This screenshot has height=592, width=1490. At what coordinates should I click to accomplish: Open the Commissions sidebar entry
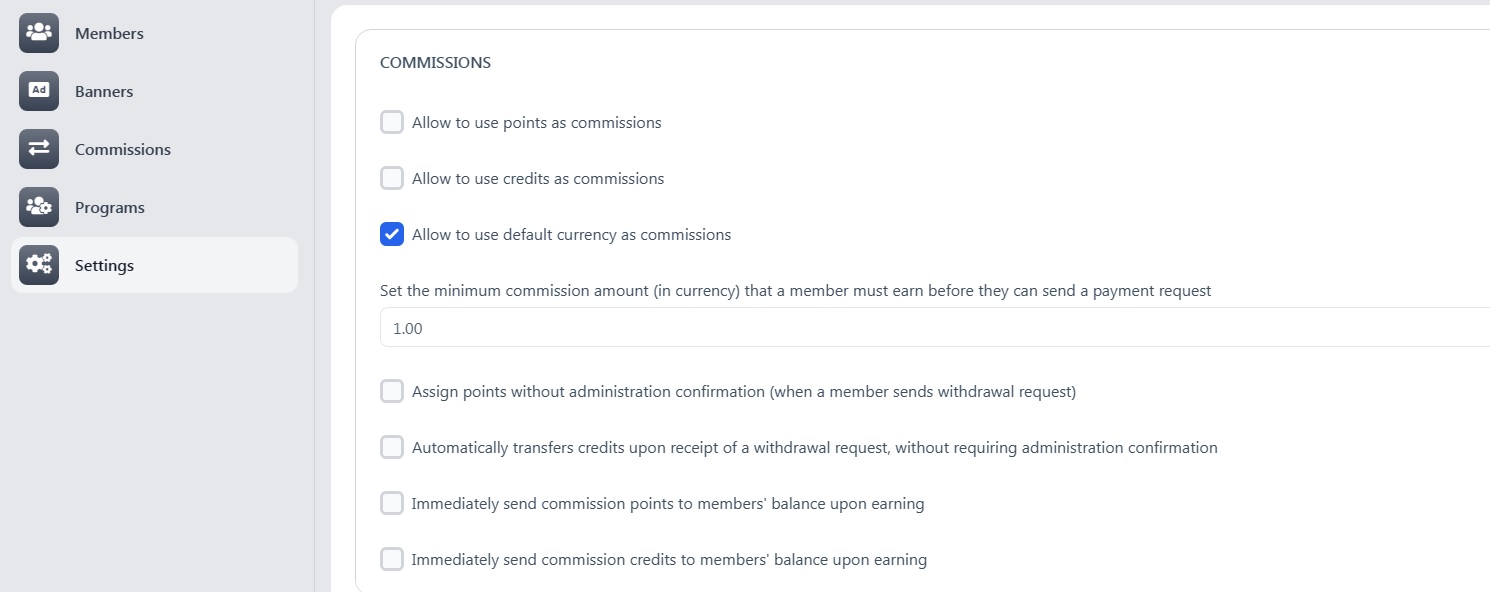122,149
